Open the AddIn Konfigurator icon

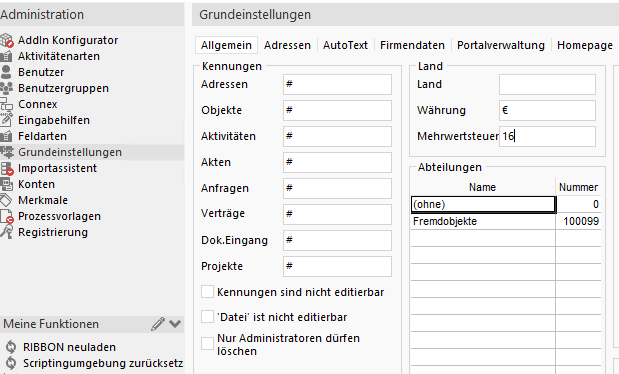click(7, 40)
